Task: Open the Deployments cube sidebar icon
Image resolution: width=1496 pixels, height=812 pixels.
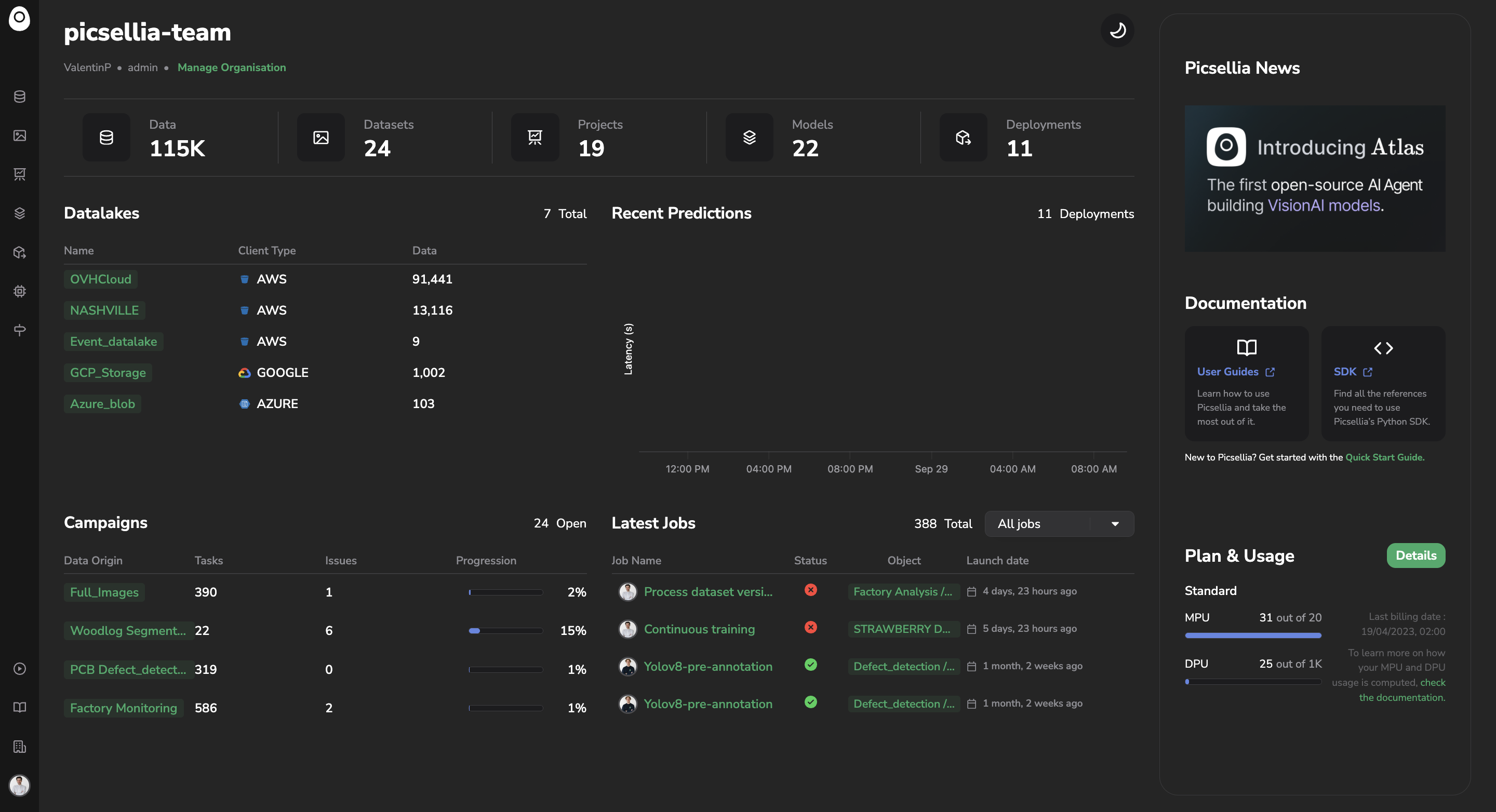Action: pos(20,252)
